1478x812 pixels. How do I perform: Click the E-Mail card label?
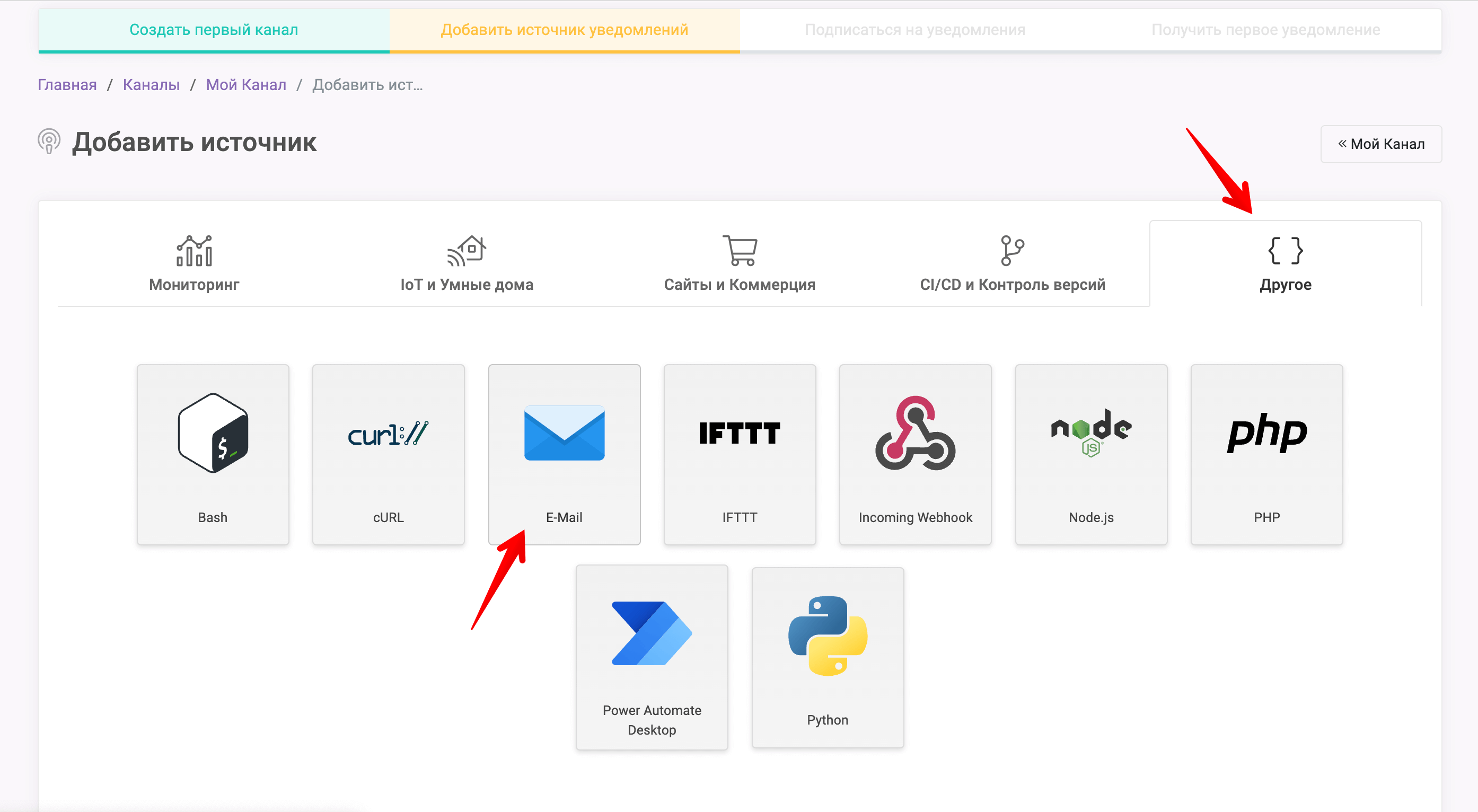pos(564,517)
